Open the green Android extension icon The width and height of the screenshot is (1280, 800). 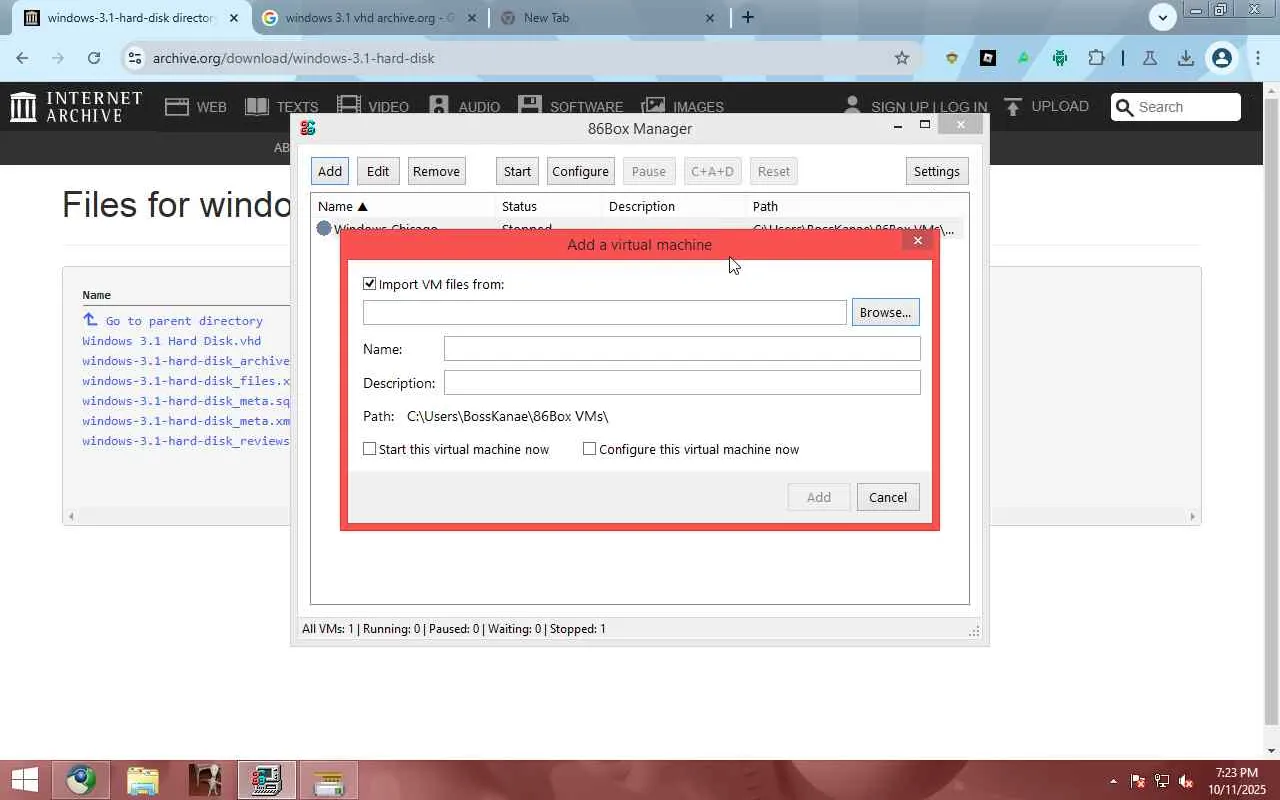pos(1060,58)
